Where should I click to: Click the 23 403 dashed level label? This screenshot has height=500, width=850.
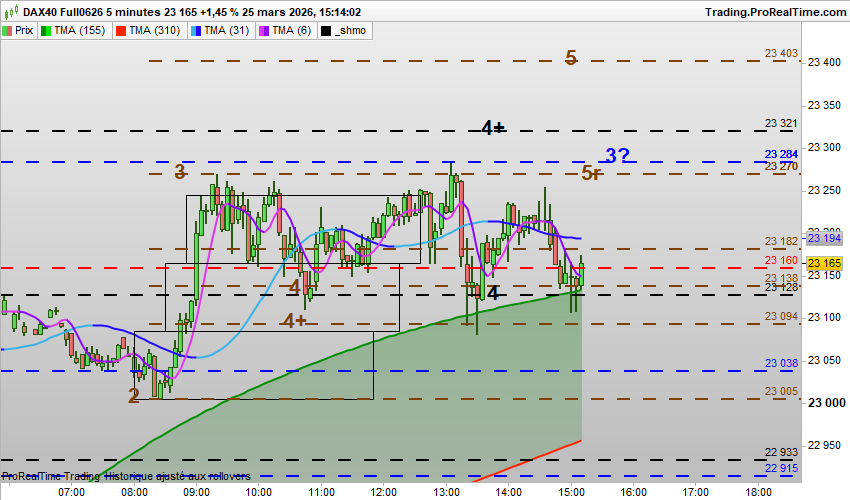click(x=781, y=53)
